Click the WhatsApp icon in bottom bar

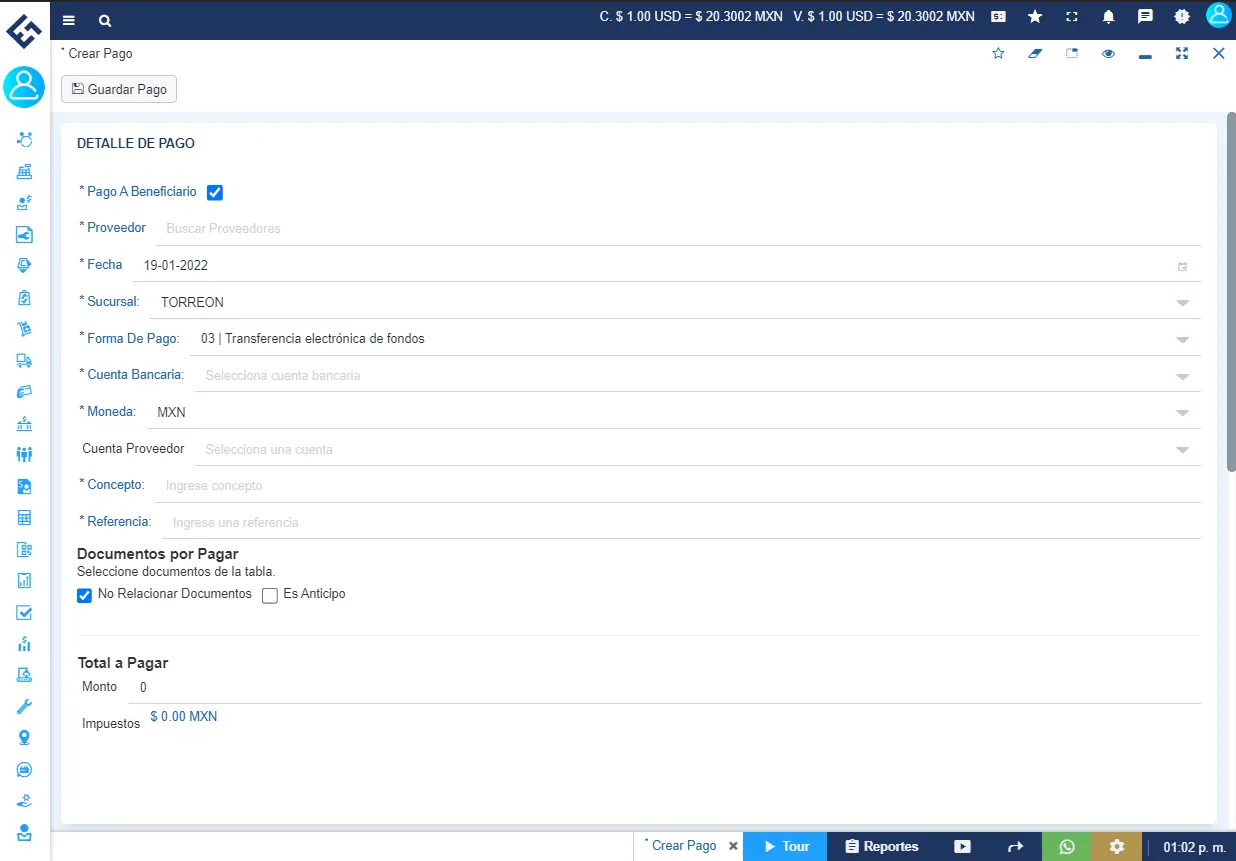(x=1067, y=846)
